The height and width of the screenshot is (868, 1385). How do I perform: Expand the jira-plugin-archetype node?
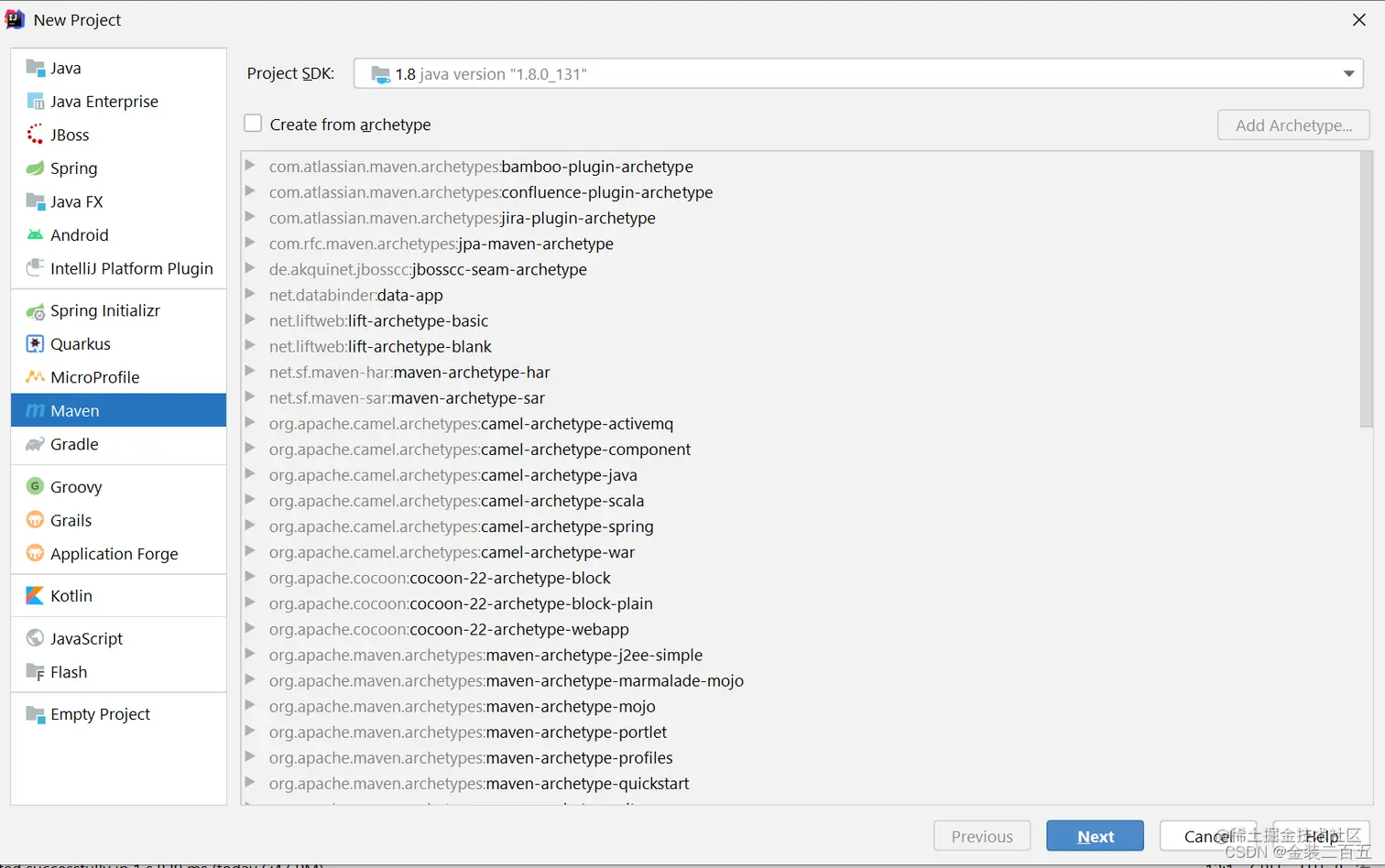click(x=249, y=217)
